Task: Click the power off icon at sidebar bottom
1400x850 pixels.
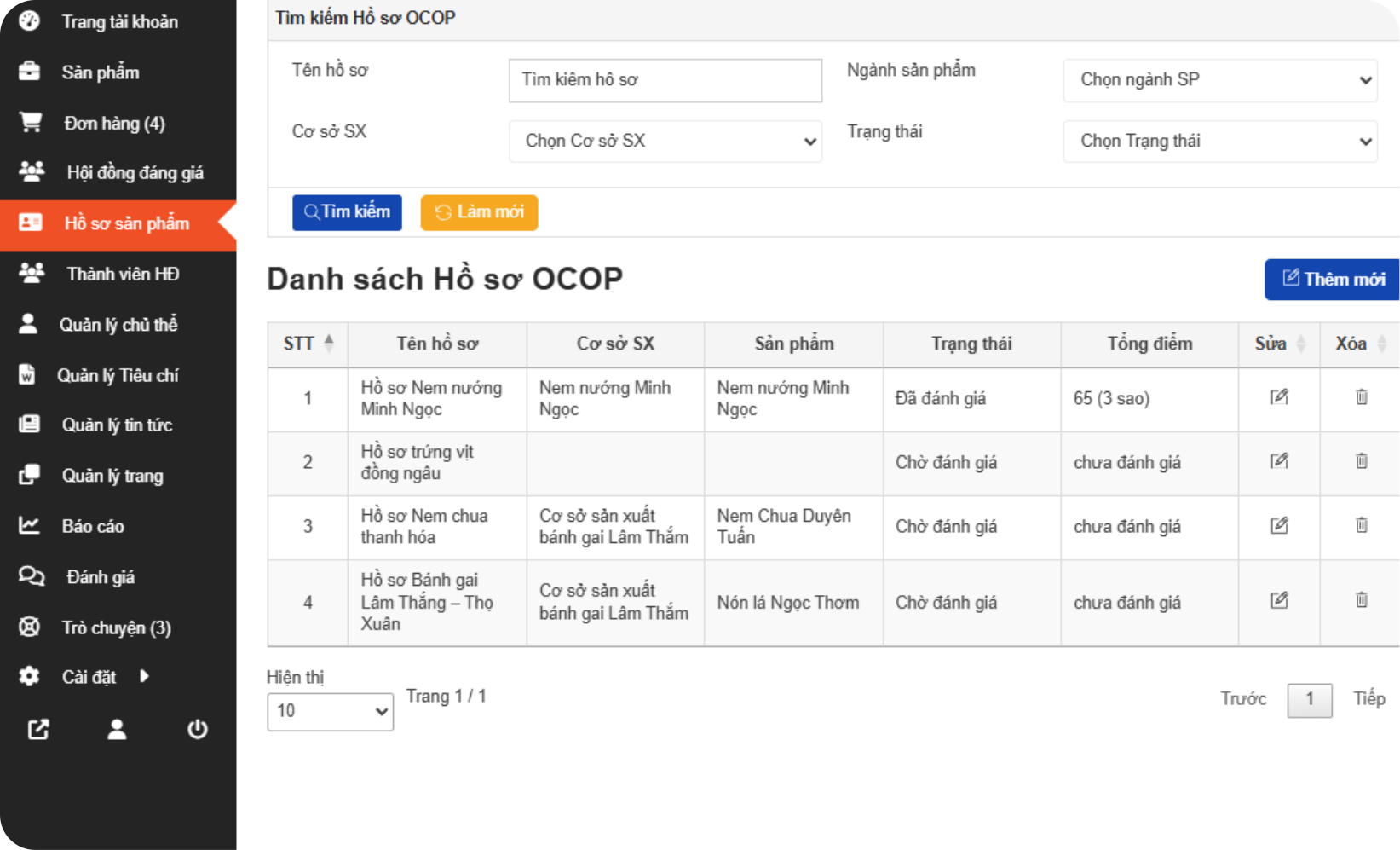Action: tap(197, 730)
